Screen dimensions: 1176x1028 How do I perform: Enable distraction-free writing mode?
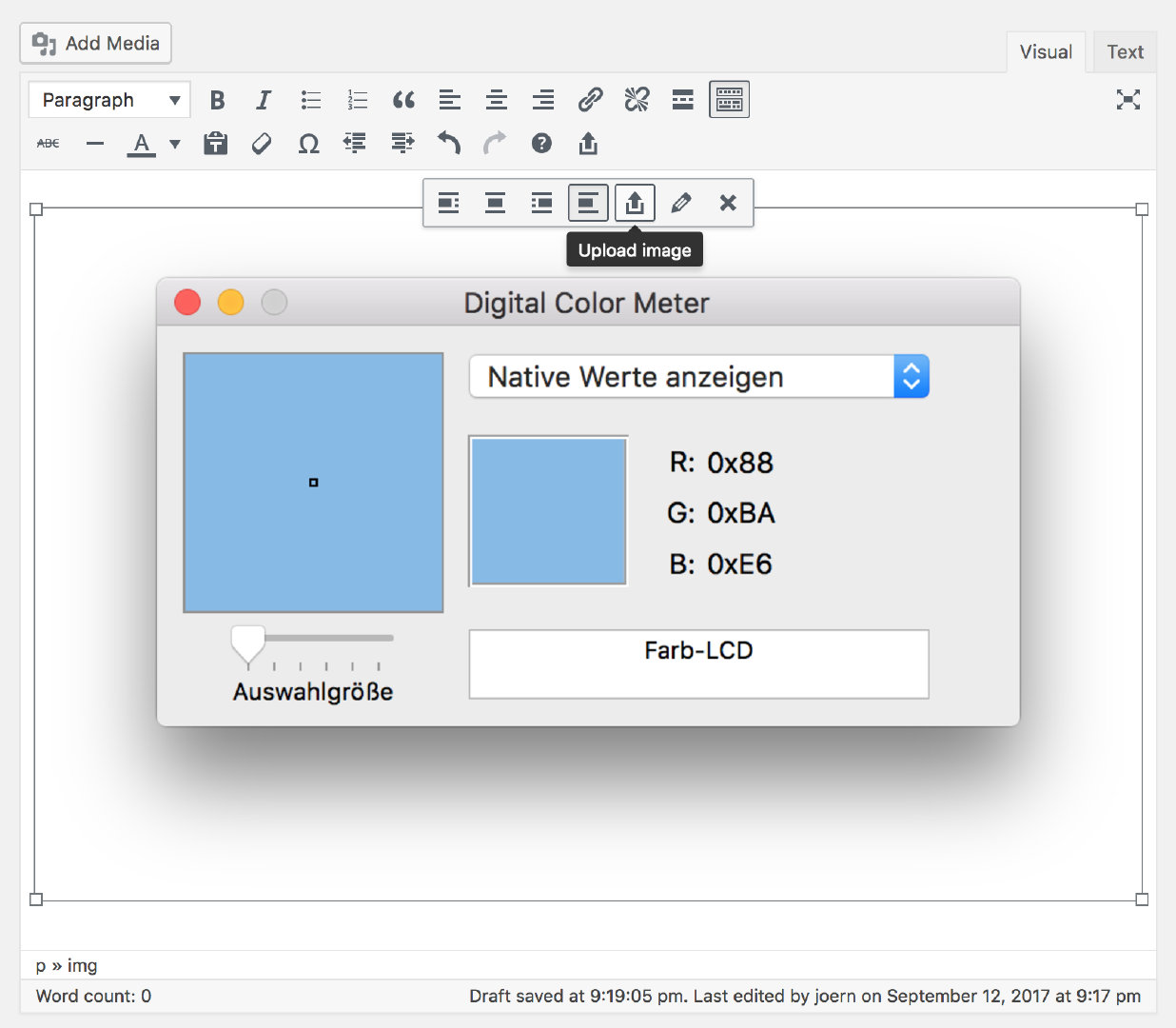1127,100
